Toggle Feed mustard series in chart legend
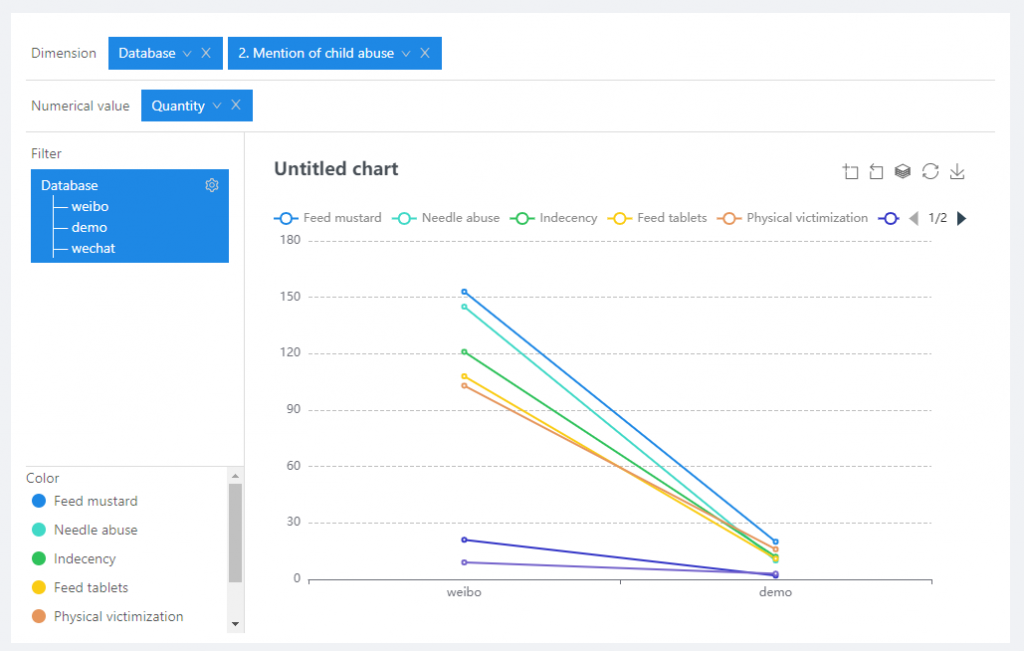The height and width of the screenshot is (651, 1024). [x=329, y=218]
